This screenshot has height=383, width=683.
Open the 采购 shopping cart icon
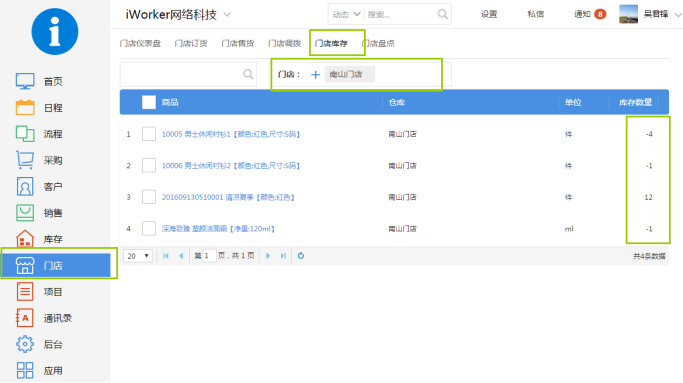(x=25, y=160)
